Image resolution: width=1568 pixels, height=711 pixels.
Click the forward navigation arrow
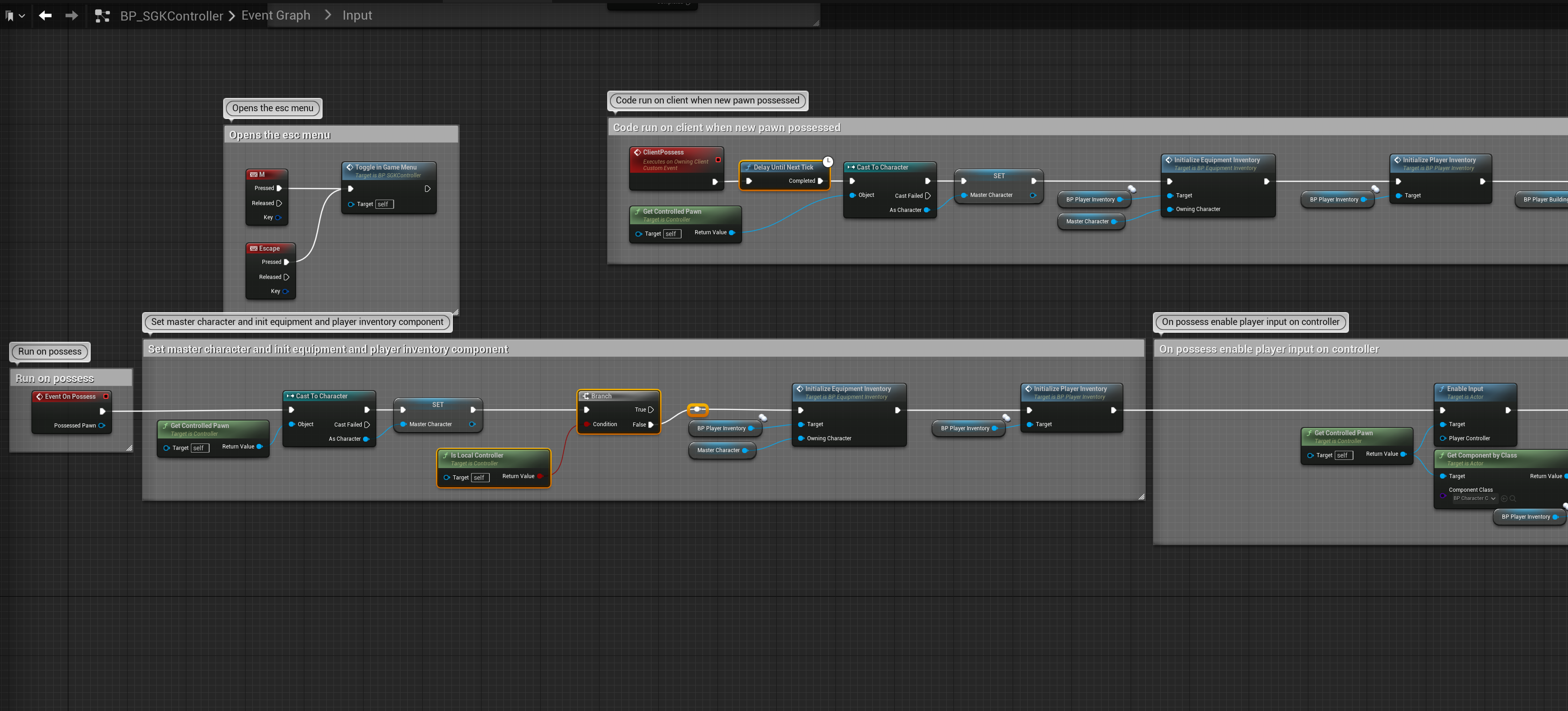click(x=71, y=16)
